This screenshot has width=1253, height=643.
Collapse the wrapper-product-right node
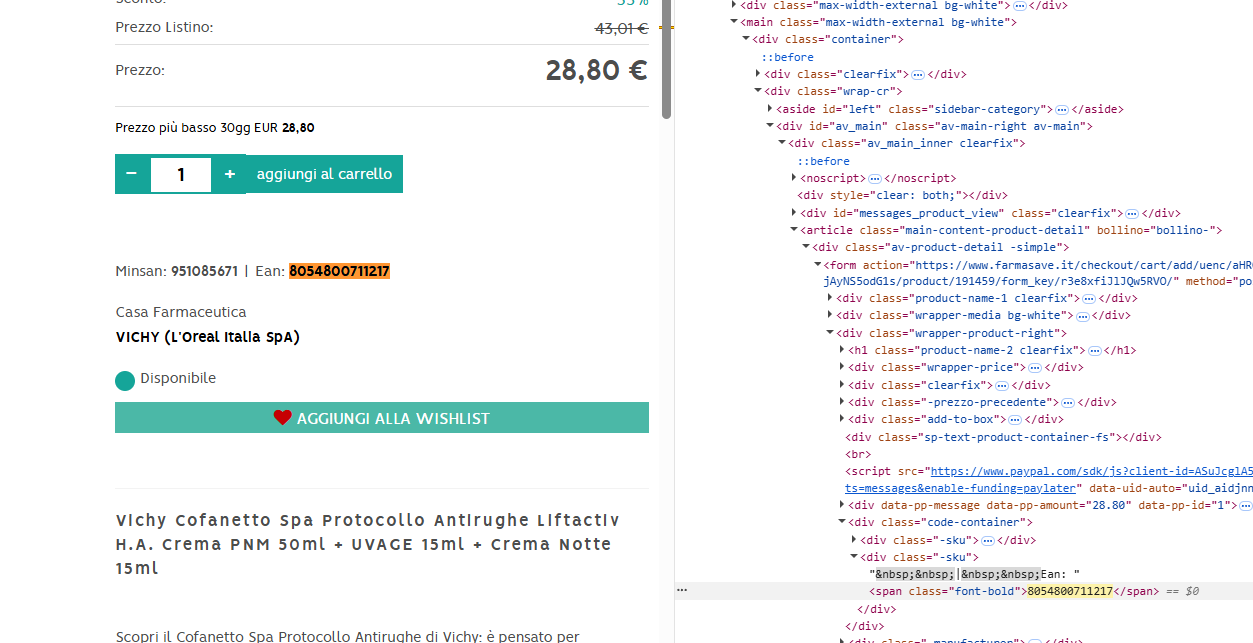click(830, 333)
